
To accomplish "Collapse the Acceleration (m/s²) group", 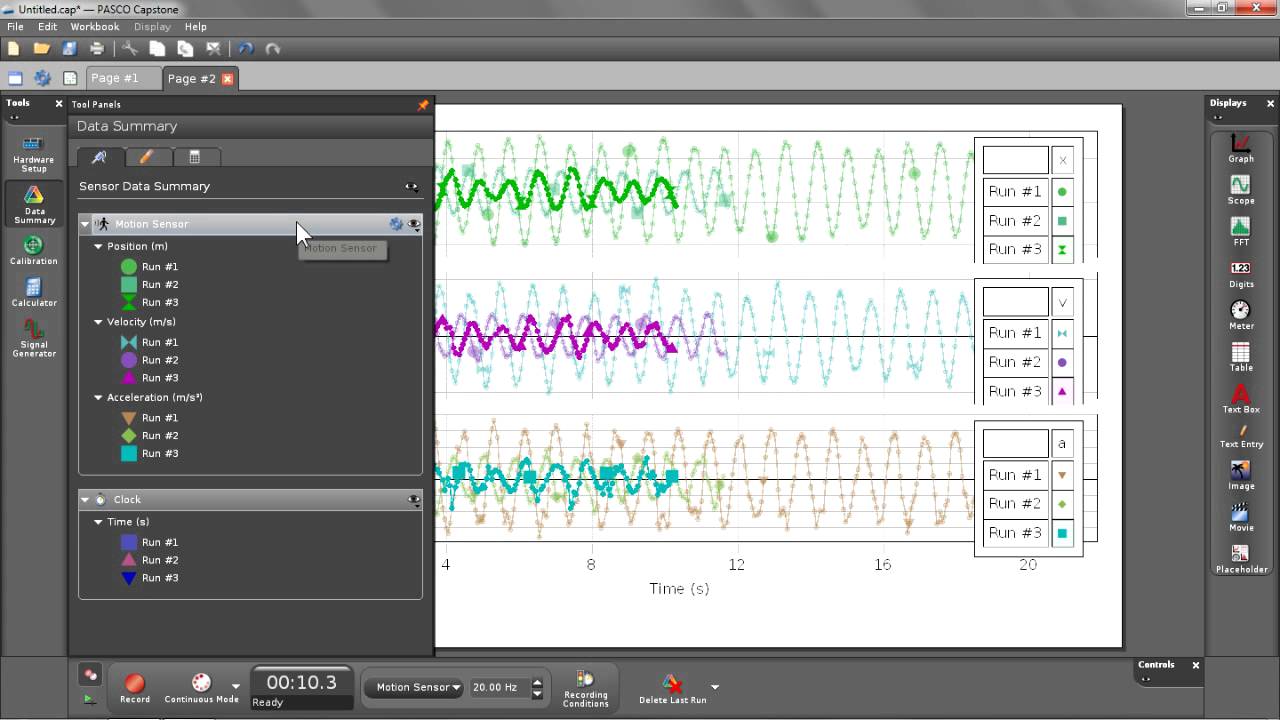I will coord(99,397).
